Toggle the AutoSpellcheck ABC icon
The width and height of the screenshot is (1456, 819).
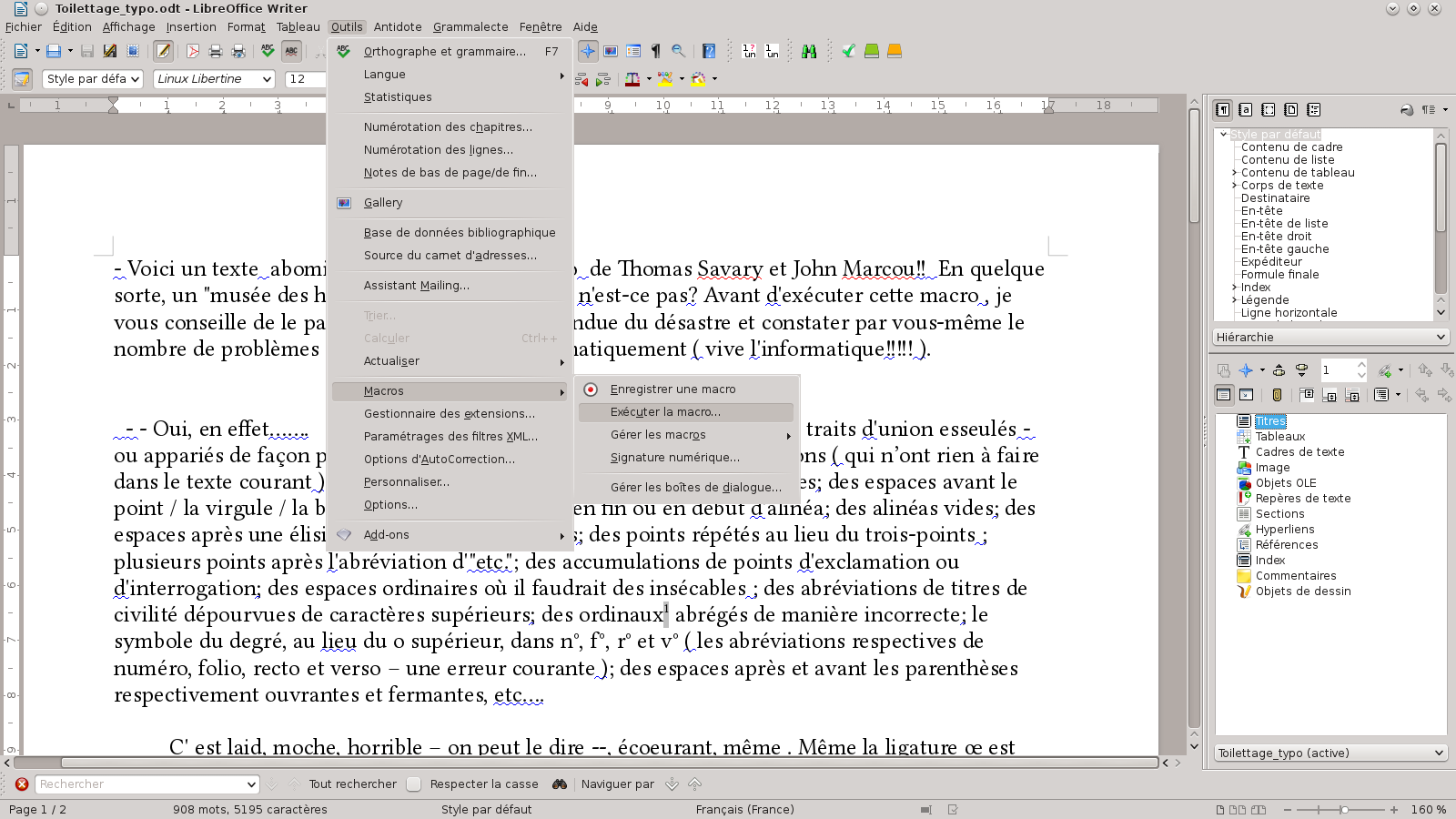click(291, 52)
